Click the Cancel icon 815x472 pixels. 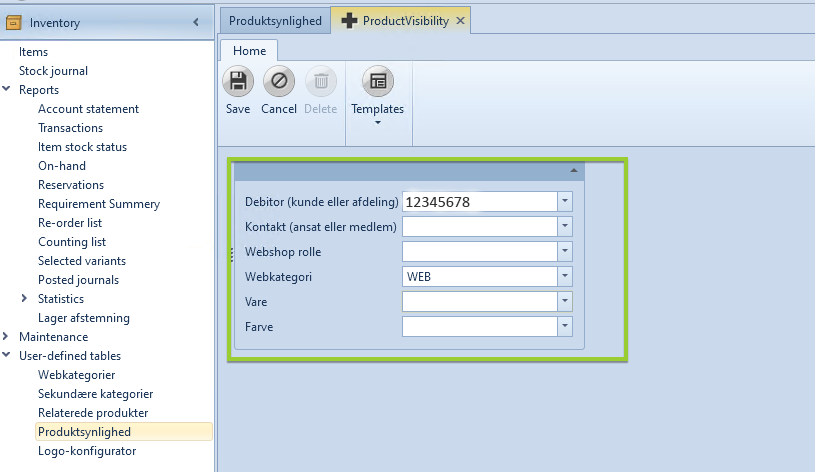(279, 82)
